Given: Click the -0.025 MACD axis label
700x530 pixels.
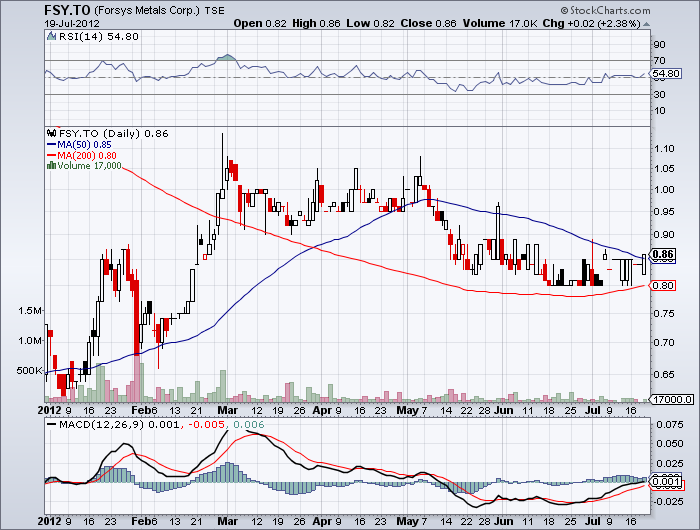Looking at the screenshot, I should [x=668, y=502].
